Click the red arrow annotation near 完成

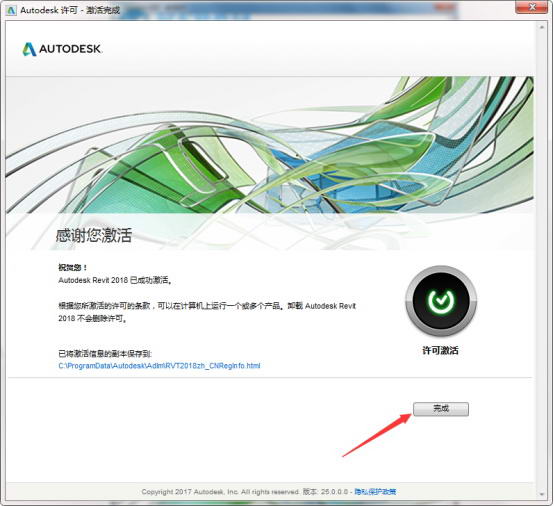click(x=377, y=435)
